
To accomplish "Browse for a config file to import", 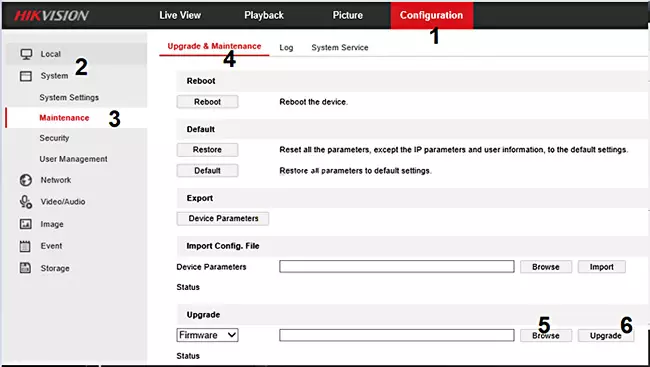I will point(546,267).
